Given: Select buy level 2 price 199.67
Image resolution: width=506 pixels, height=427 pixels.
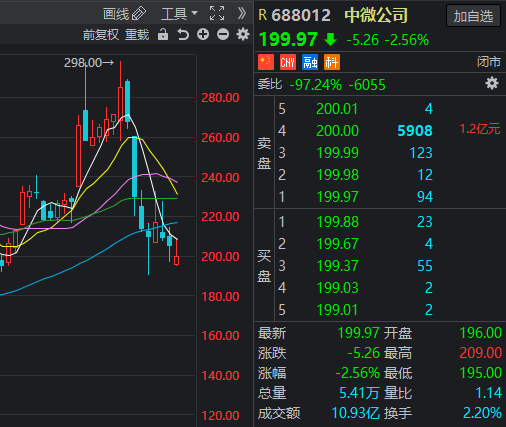Looking at the screenshot, I should pos(337,244).
